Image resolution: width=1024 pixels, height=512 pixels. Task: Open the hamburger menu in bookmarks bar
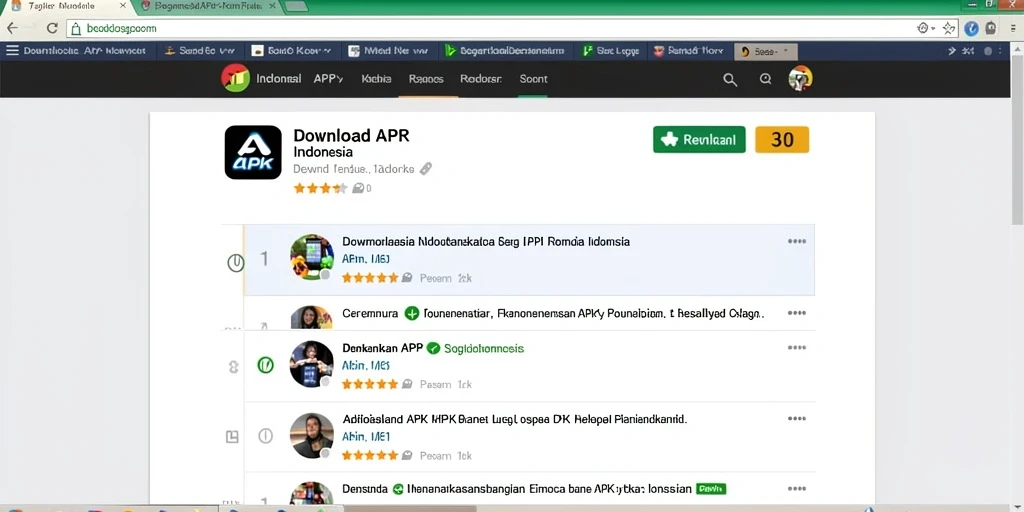[x=12, y=50]
